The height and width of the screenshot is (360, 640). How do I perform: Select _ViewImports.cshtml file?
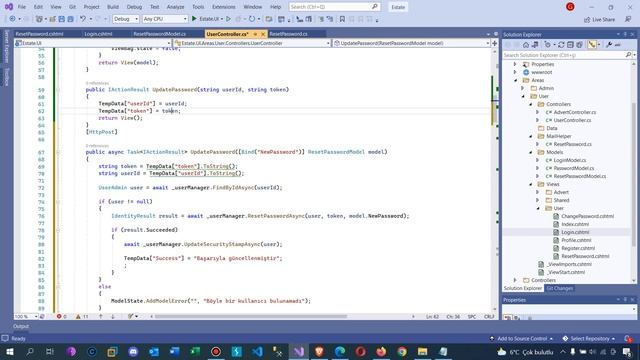(x=569, y=264)
